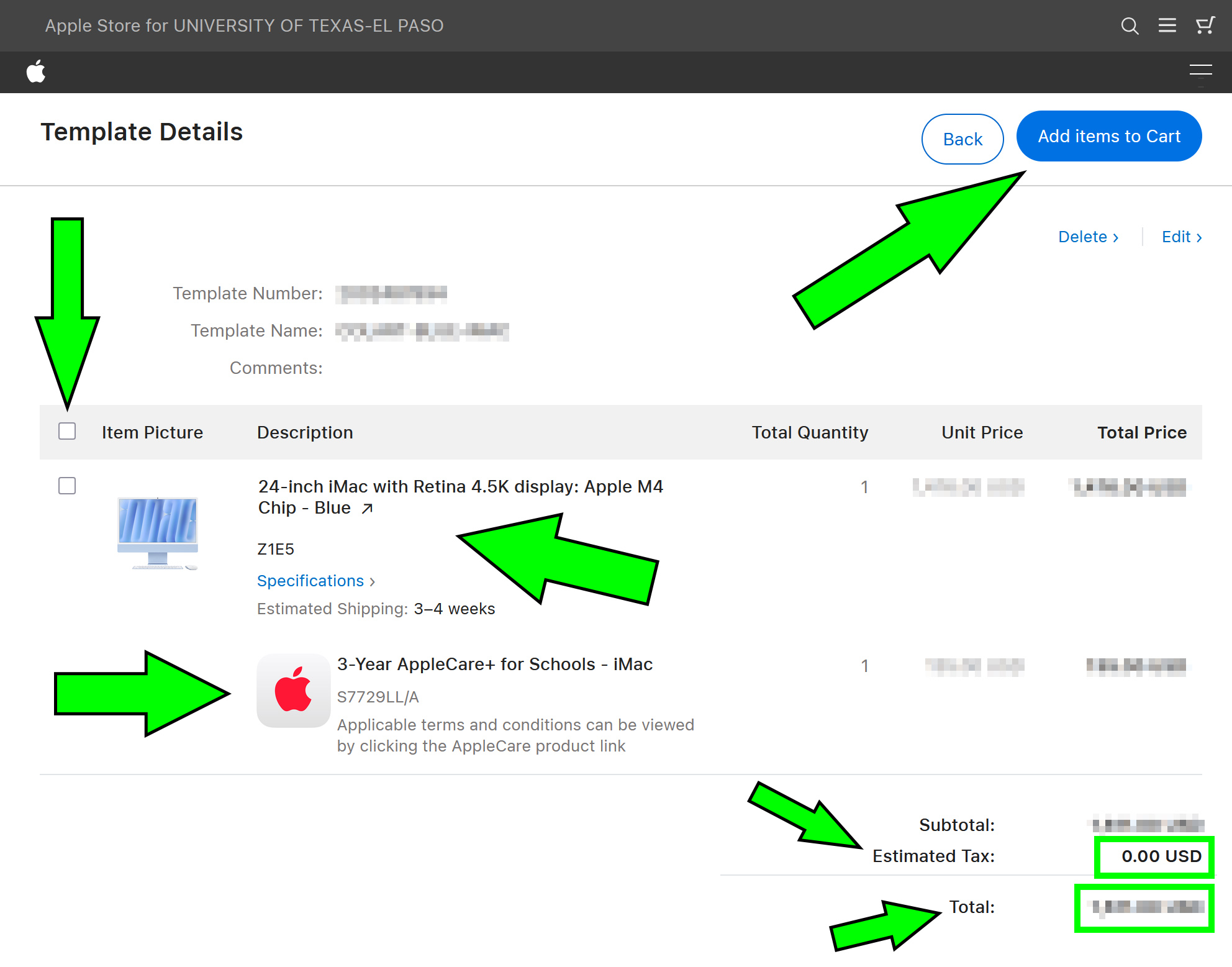Image resolution: width=1232 pixels, height=967 pixels.
Task: Toggle the select-all checkbox in table header
Action: click(x=67, y=431)
